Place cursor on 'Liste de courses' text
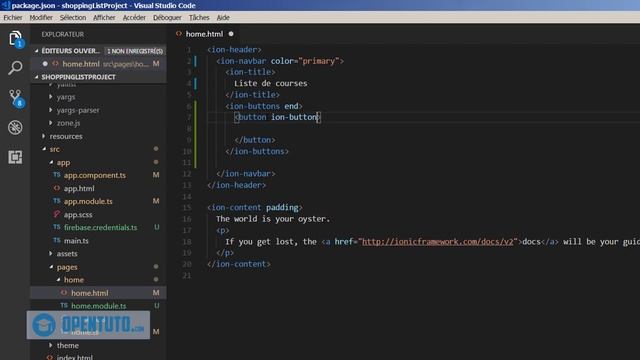This screenshot has width=640, height=360. coord(271,83)
